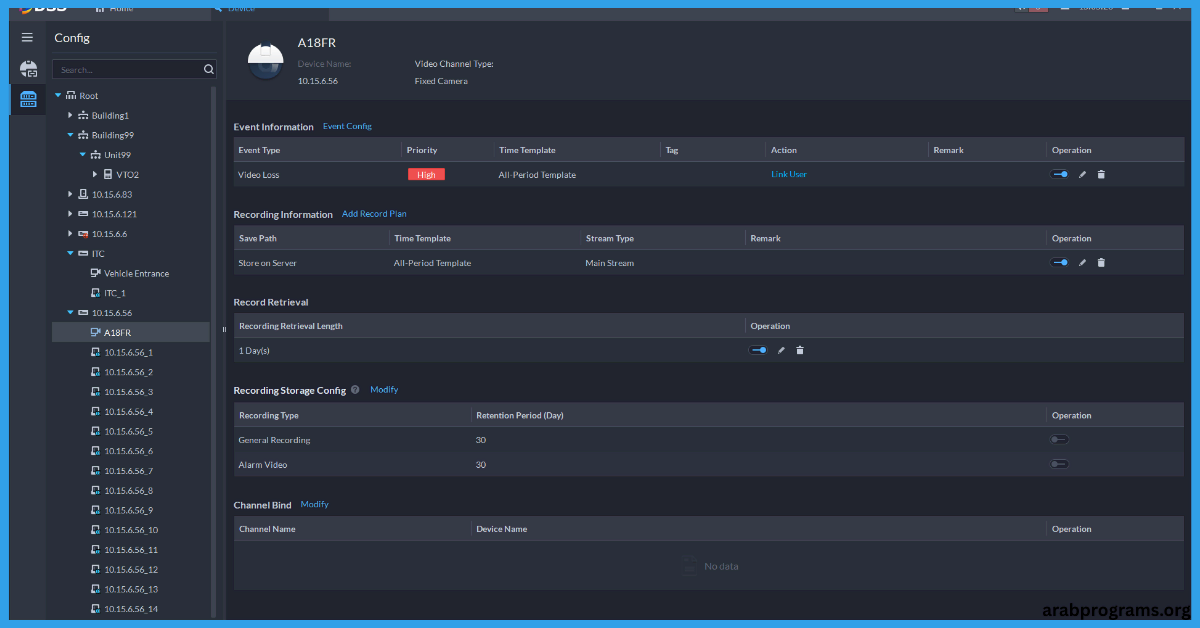
Task: Click the Recording Storage Config help icon
Action: tap(355, 390)
